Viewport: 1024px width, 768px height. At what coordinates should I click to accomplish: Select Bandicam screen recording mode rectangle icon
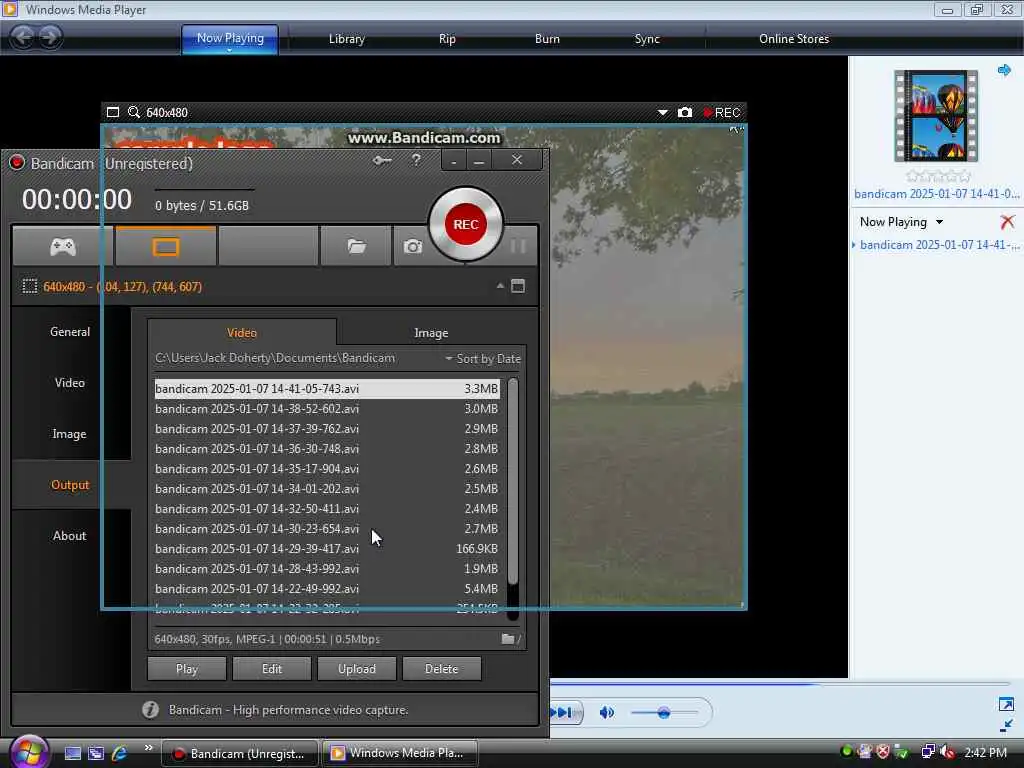[165, 246]
